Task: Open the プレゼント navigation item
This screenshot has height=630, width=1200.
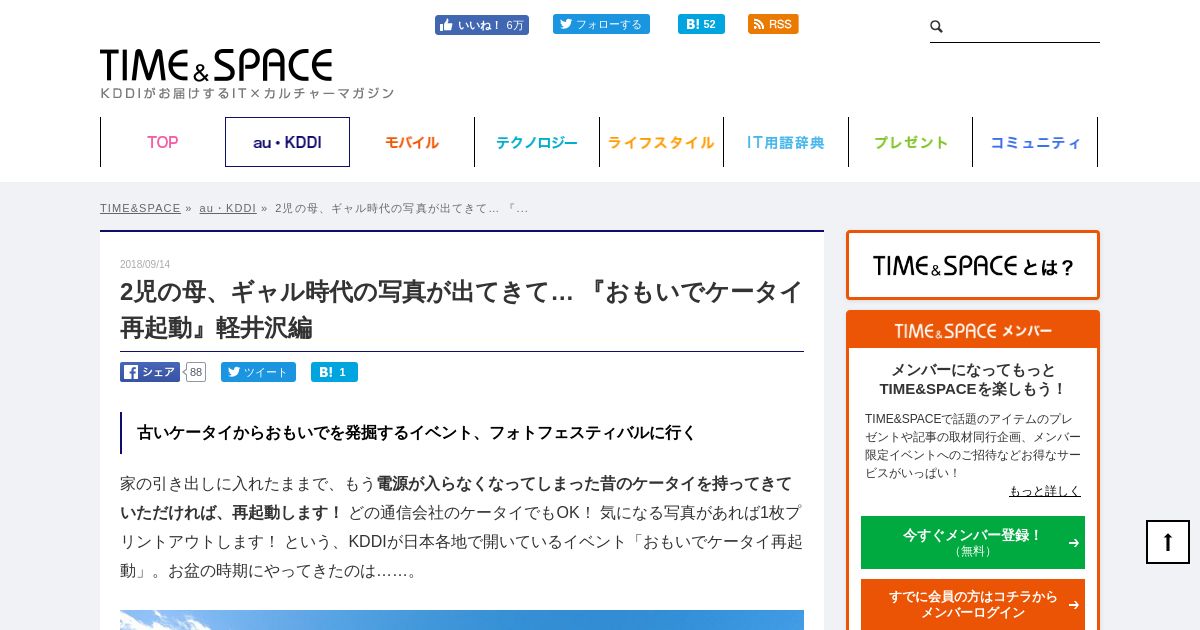Action: (911, 142)
